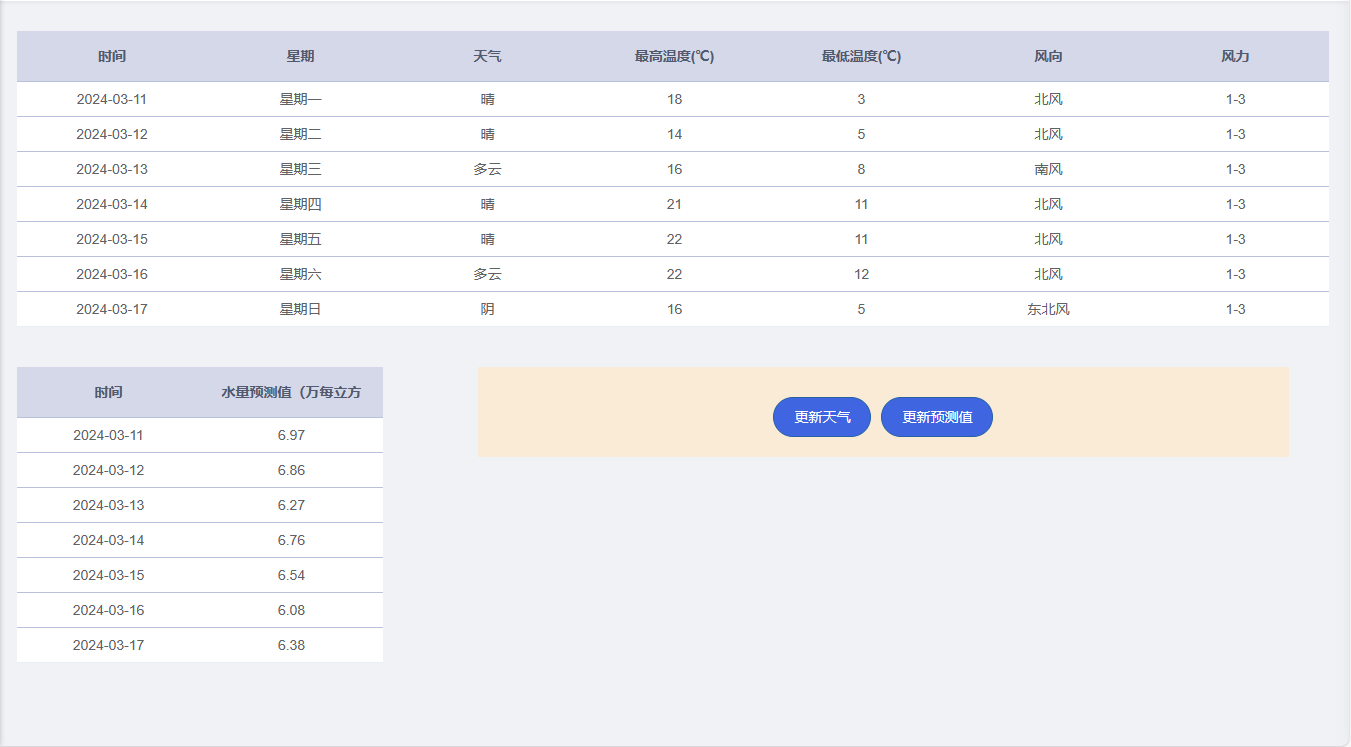Click the 天气 column header
This screenshot has width=1351, height=747.
click(487, 56)
